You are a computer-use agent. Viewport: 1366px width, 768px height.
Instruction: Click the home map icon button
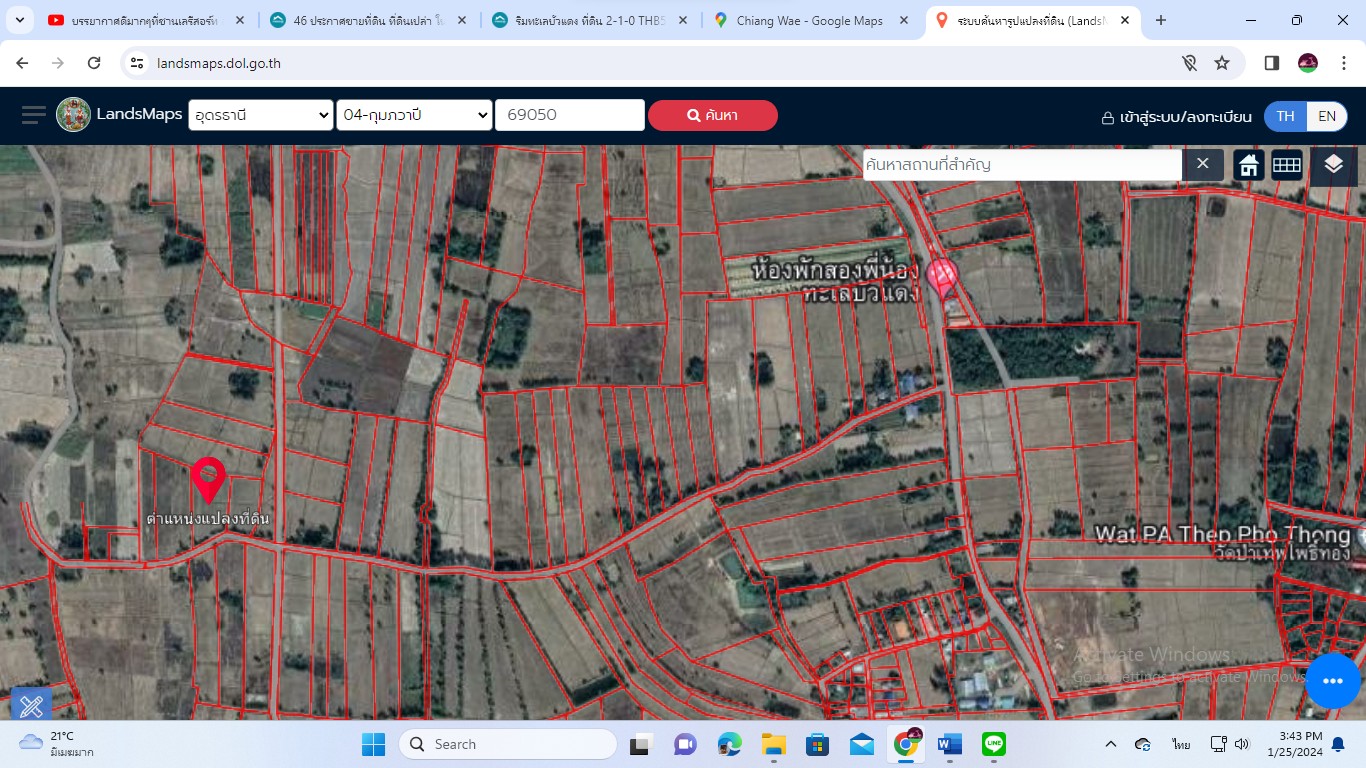tap(1249, 165)
